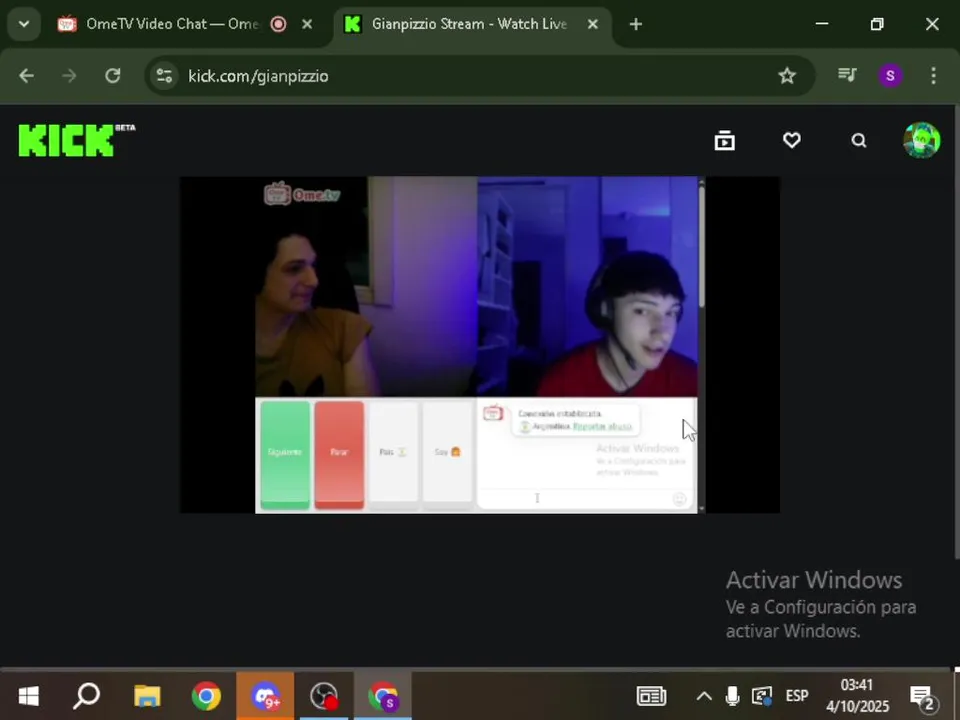Go back to previous page
Image resolution: width=960 pixels, height=720 pixels.
coord(26,76)
